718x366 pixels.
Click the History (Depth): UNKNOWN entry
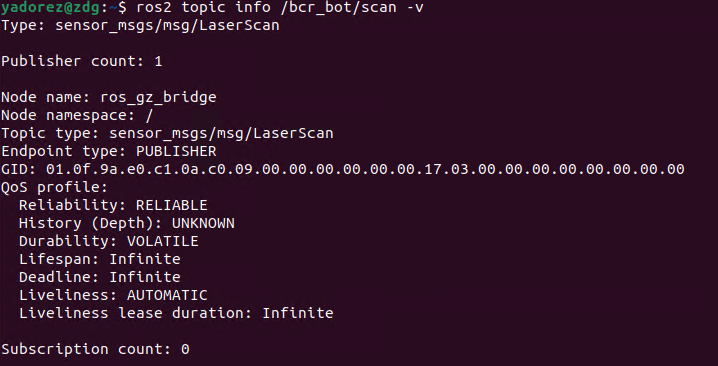[127, 223]
